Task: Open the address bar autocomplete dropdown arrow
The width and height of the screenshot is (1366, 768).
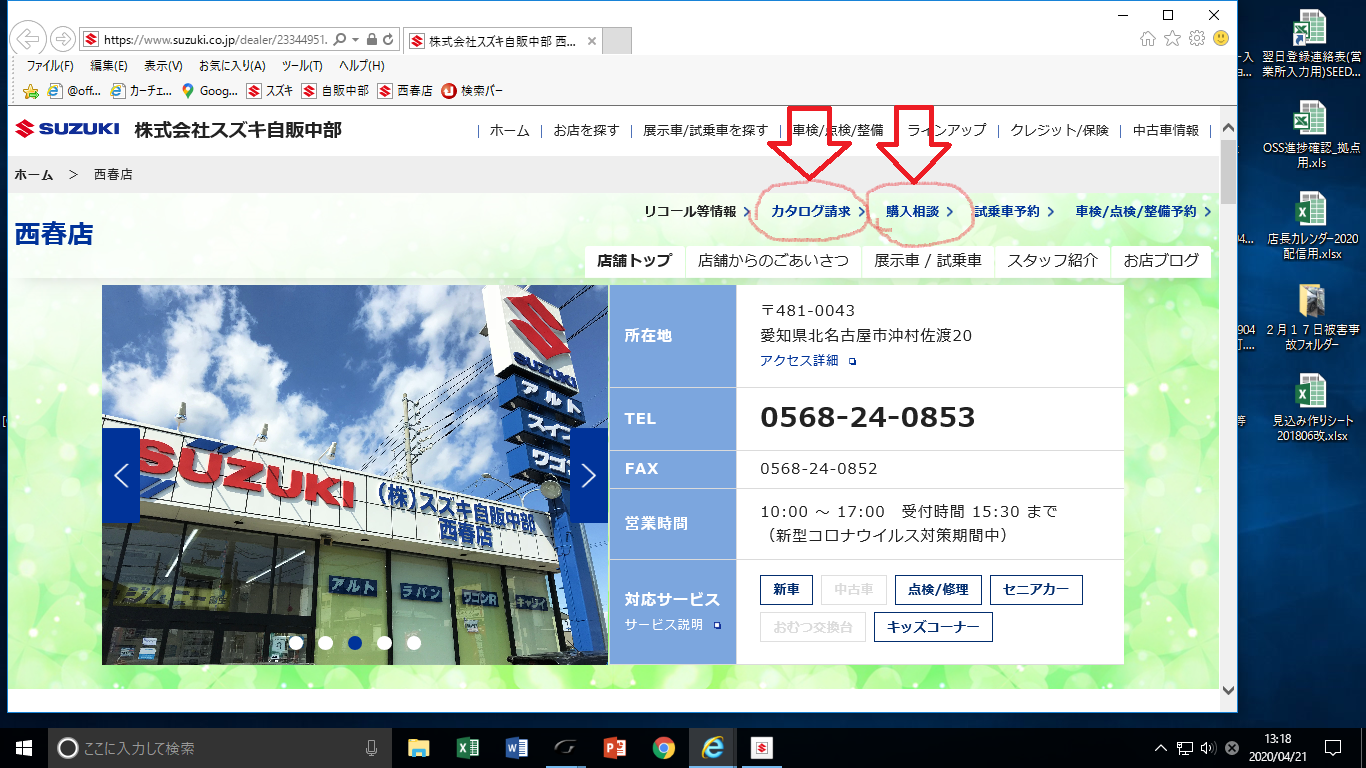Action: pyautogui.click(x=356, y=40)
